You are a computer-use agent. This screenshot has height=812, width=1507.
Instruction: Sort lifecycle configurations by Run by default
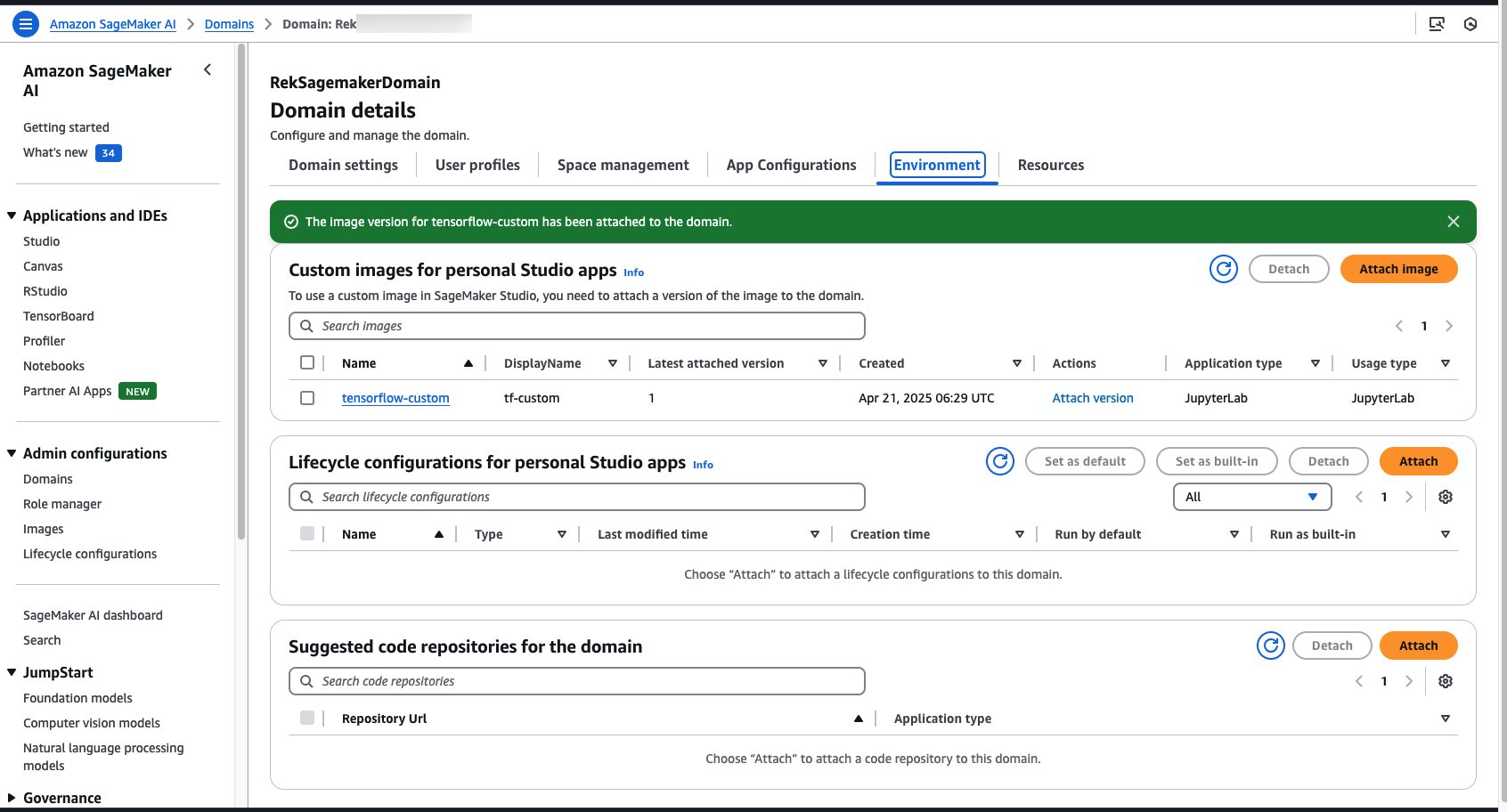point(1234,534)
